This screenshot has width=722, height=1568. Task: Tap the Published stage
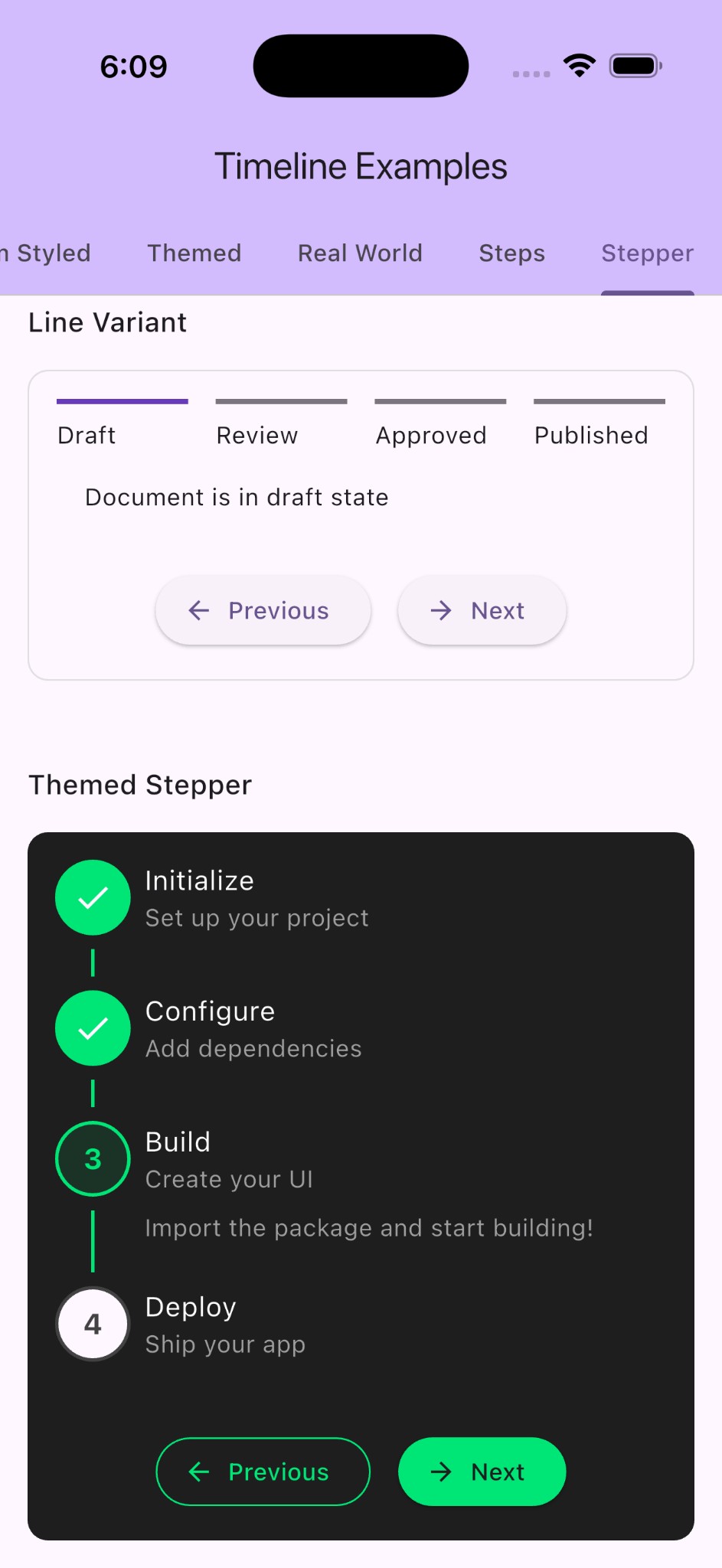(590, 435)
